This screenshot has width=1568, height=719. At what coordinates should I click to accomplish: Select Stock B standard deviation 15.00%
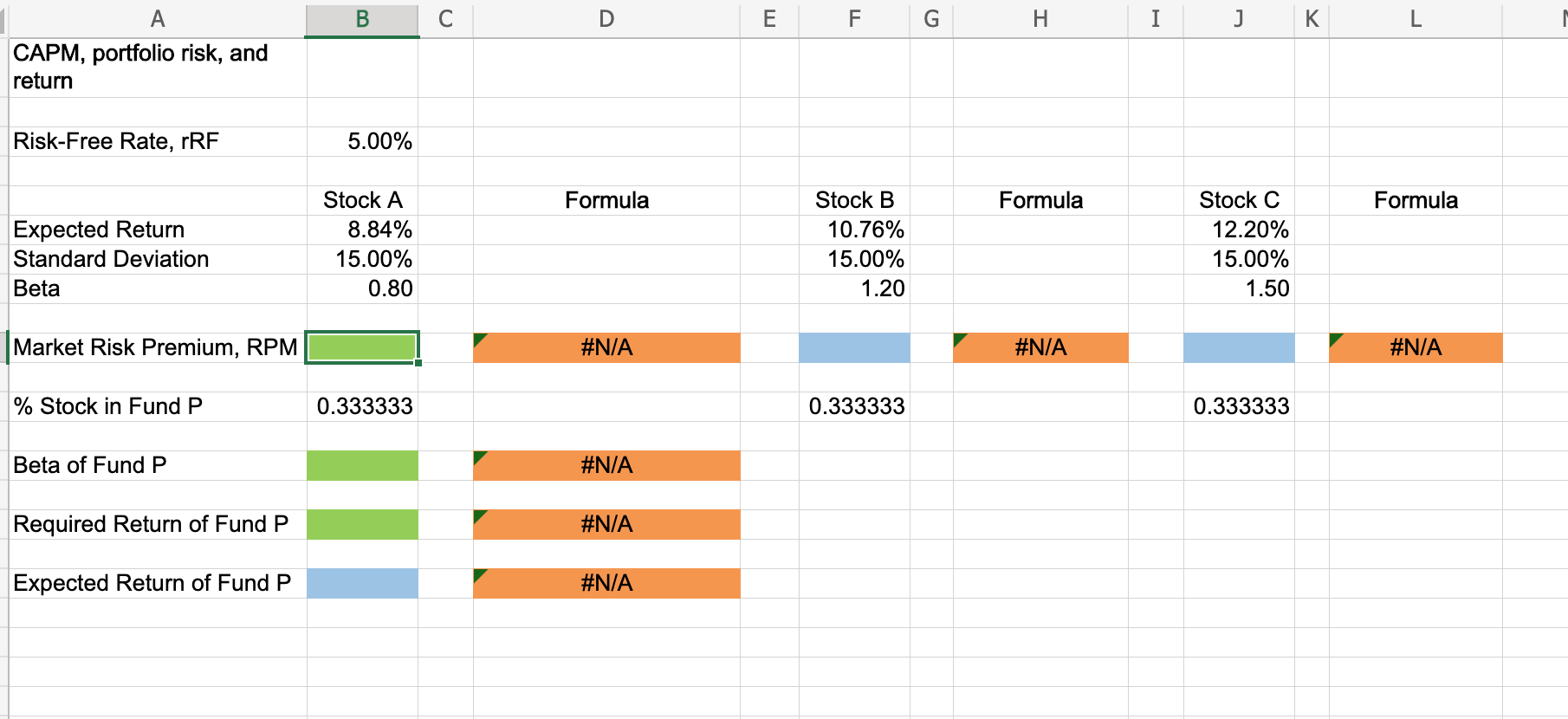click(854, 259)
